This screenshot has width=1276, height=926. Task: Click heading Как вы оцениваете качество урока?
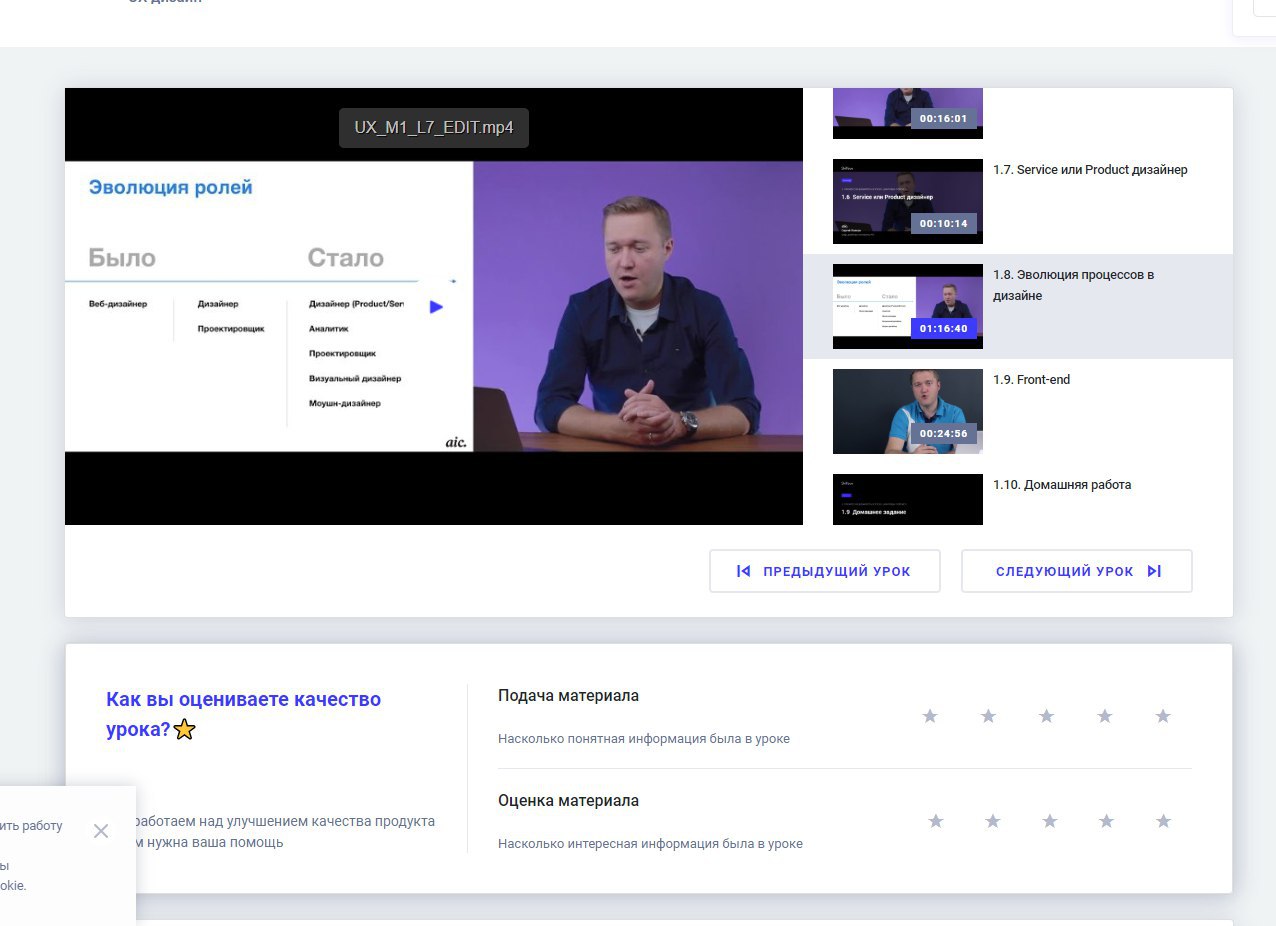click(243, 714)
